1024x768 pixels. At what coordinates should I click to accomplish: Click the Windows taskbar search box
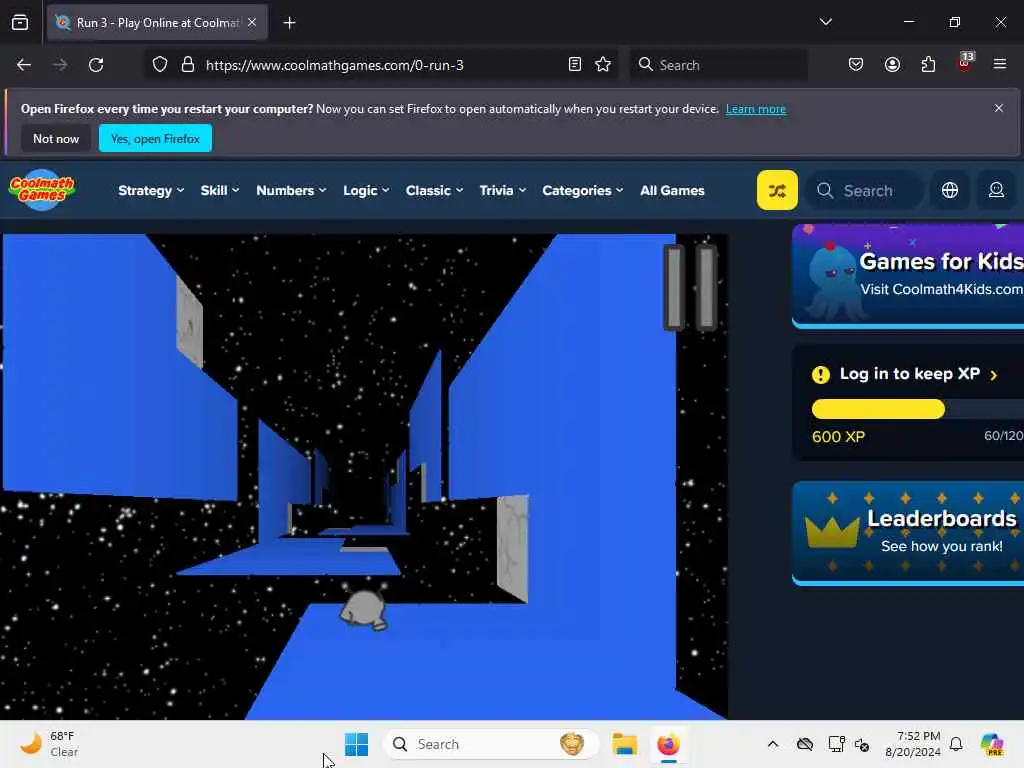491,744
